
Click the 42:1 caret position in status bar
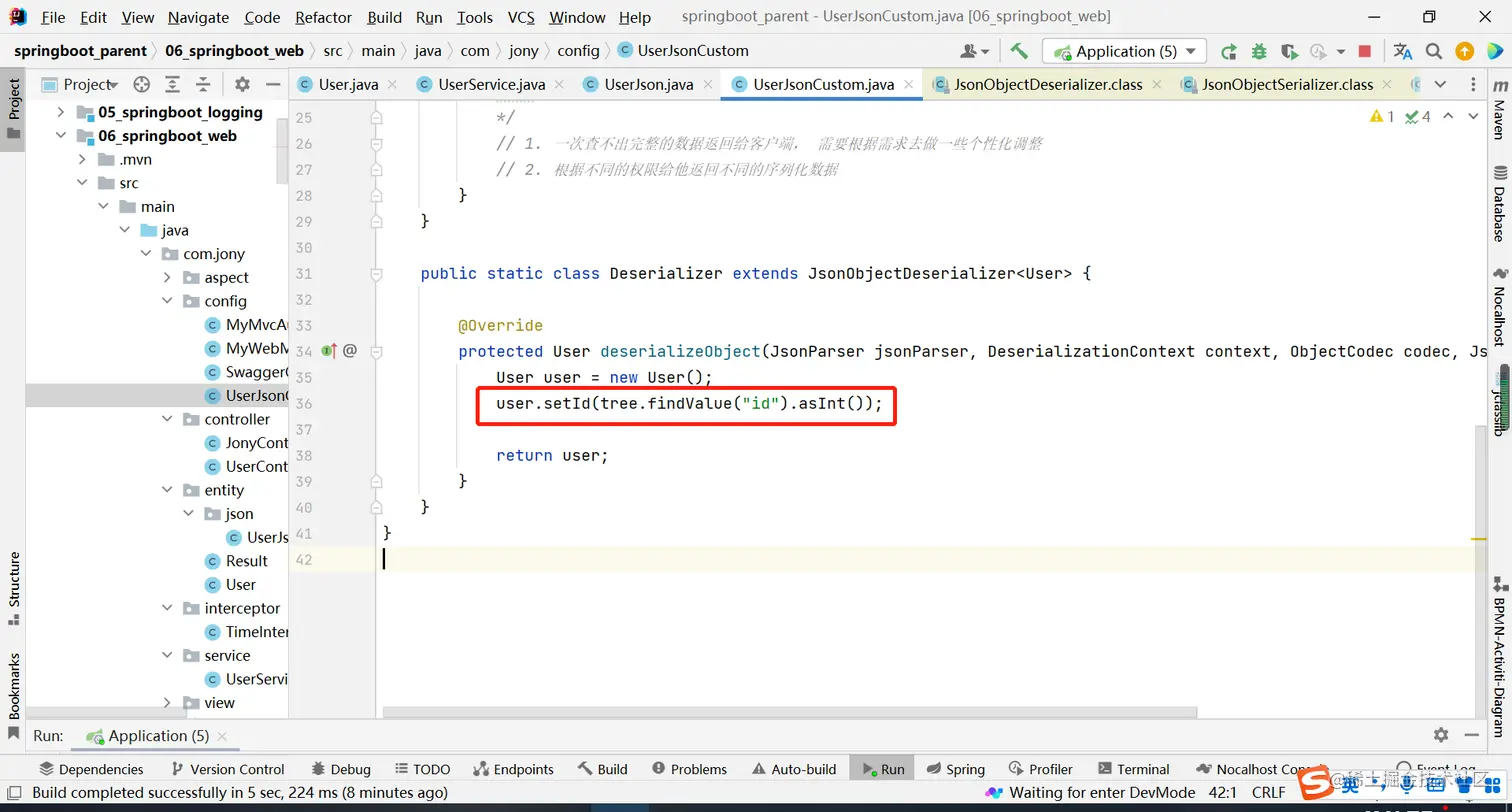pos(1223,793)
